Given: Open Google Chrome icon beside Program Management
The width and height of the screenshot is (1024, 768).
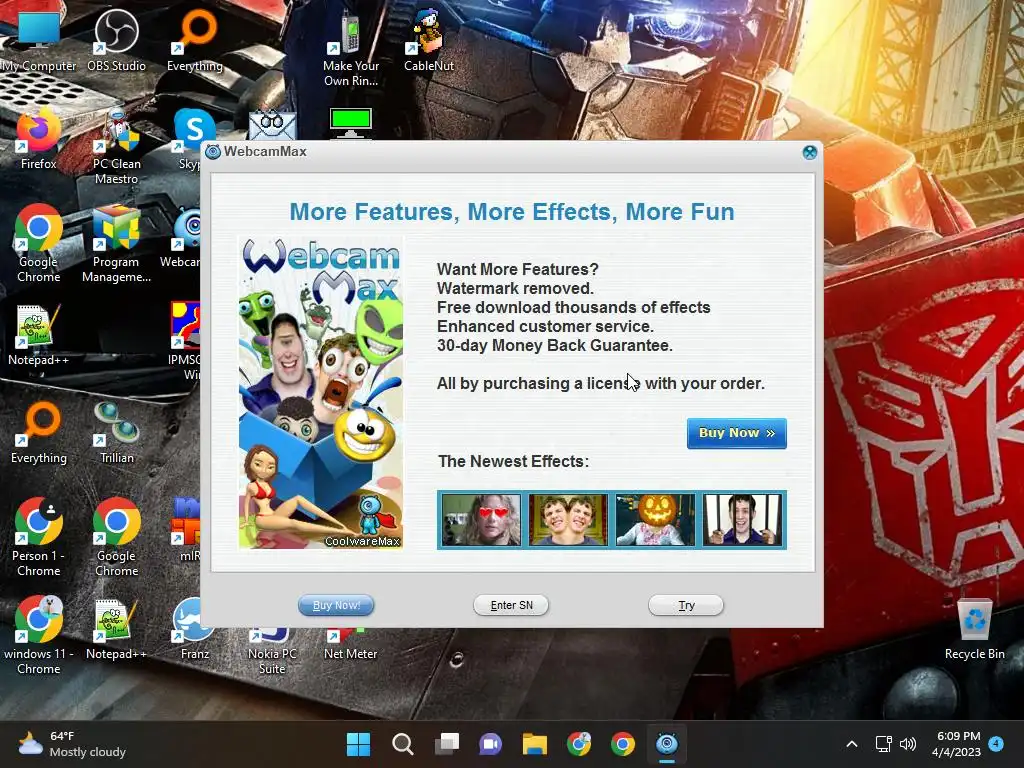Looking at the screenshot, I should click(39, 243).
